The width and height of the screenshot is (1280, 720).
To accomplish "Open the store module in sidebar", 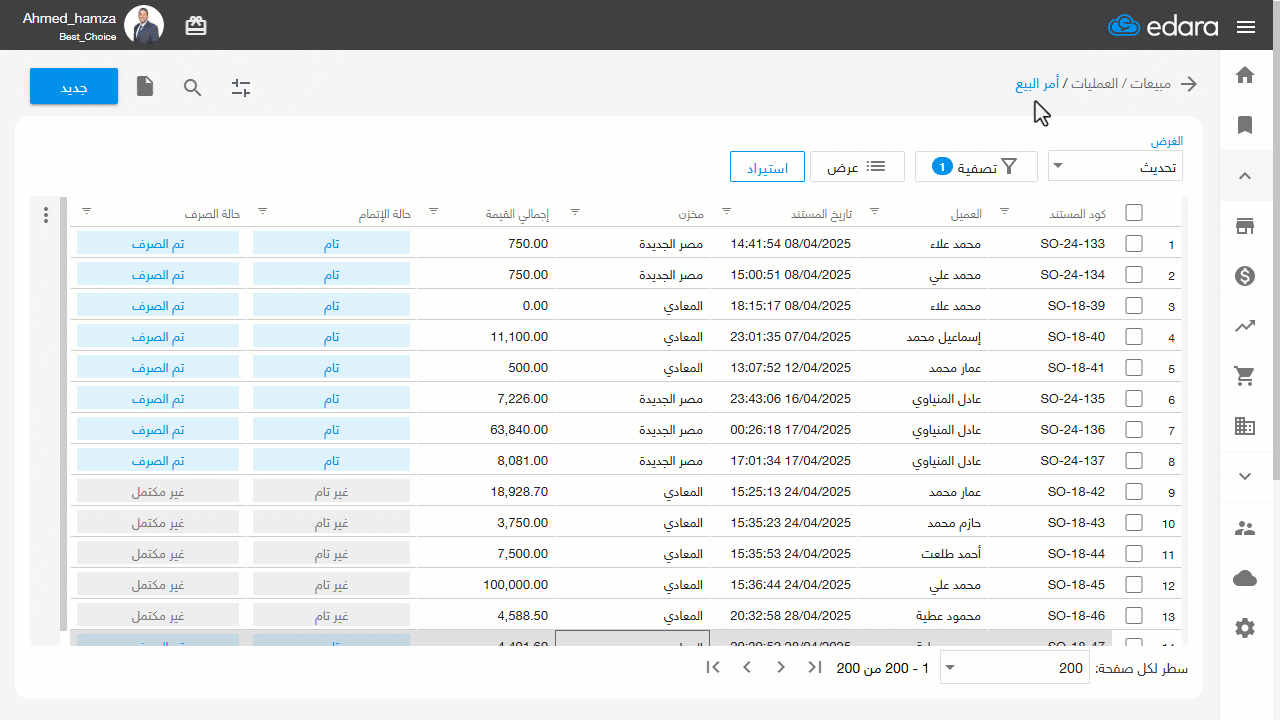I will (x=1245, y=226).
